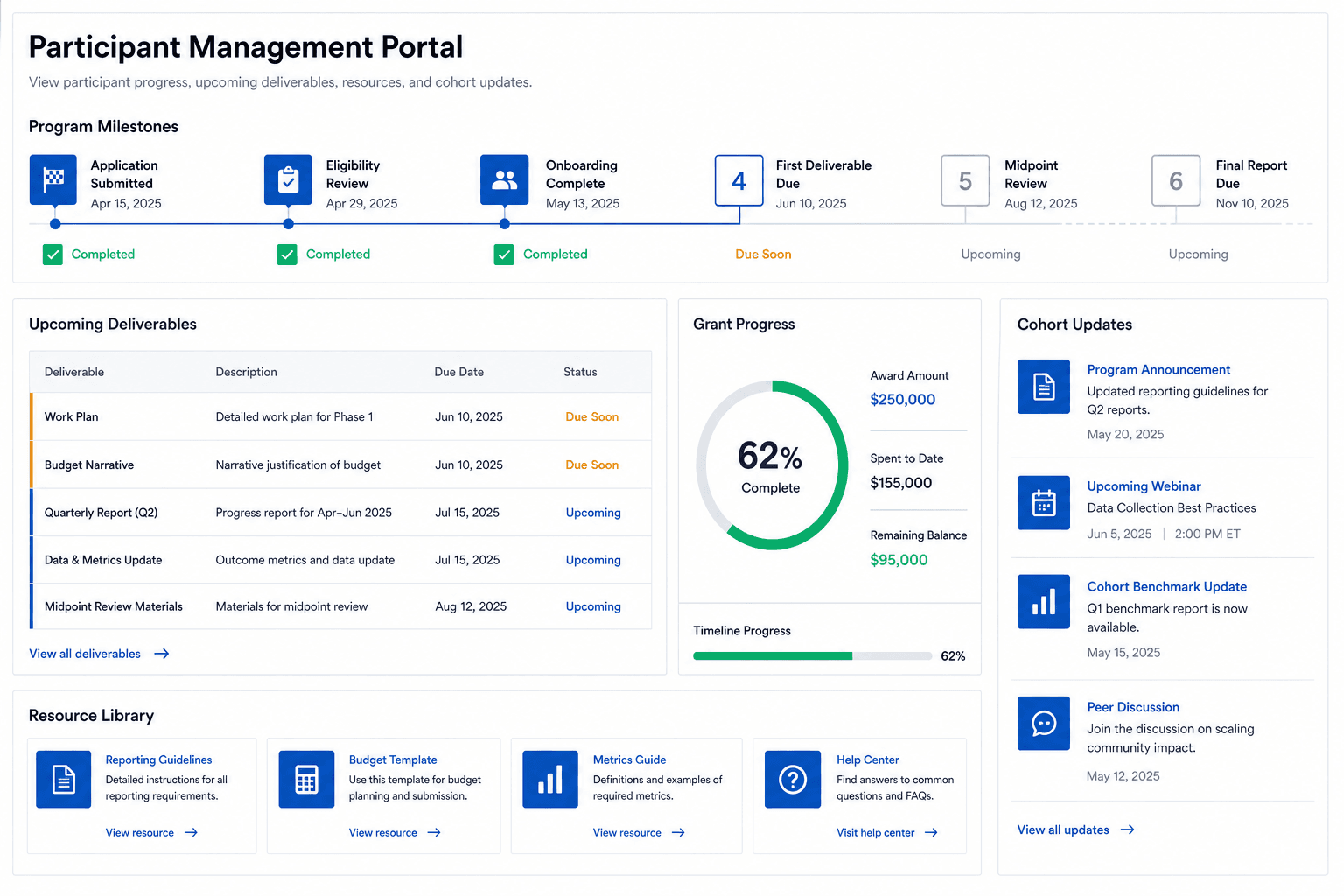Click the Budget Template calculator icon

(x=306, y=779)
